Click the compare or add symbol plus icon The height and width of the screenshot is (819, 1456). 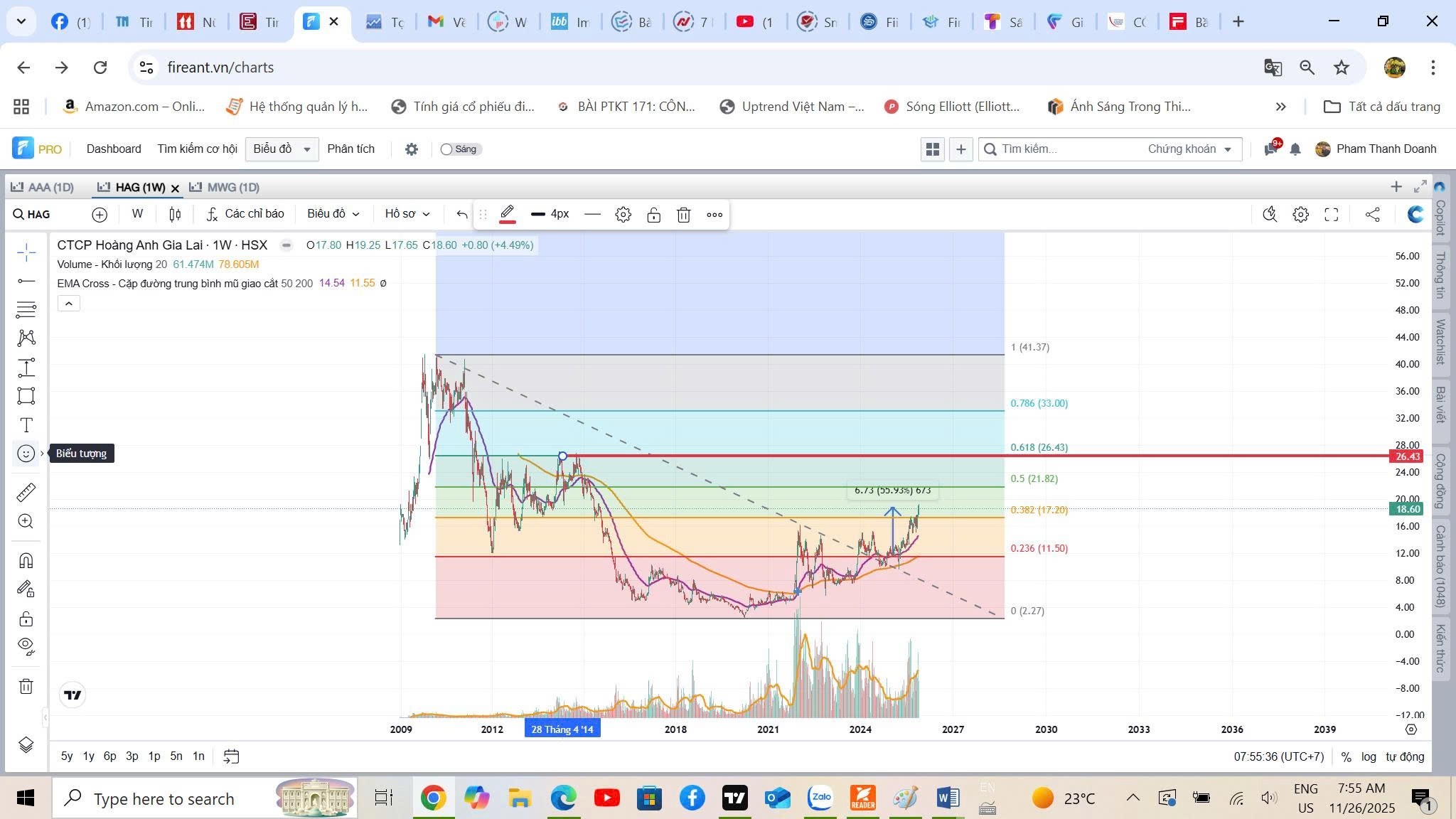point(100,215)
